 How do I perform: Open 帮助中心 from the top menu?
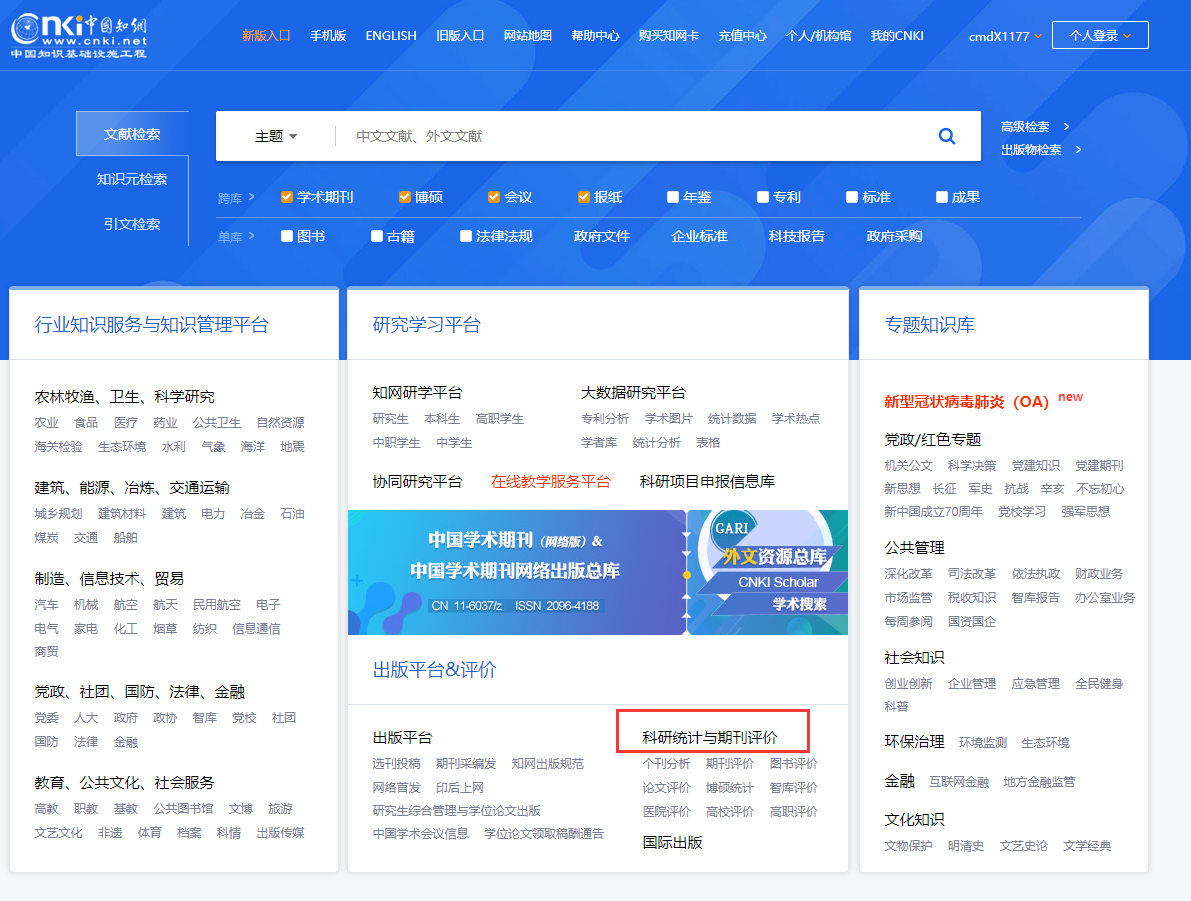[x=596, y=36]
